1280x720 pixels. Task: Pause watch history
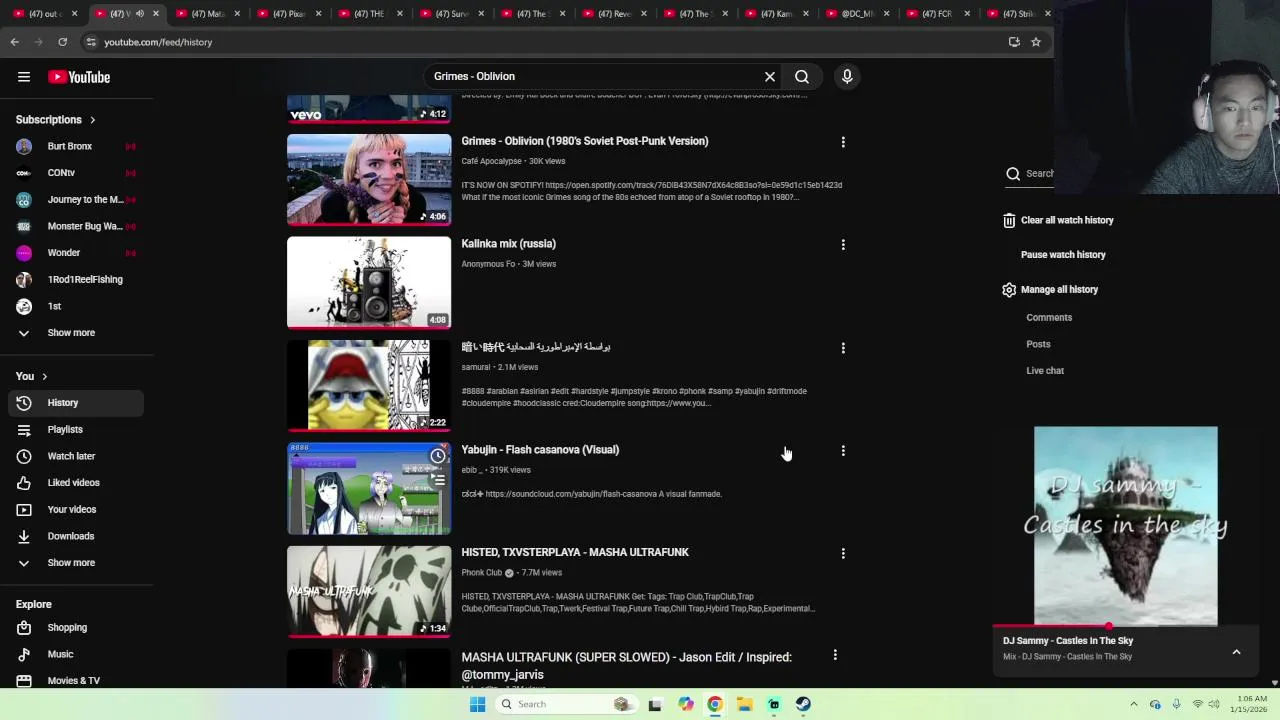pos(1063,255)
